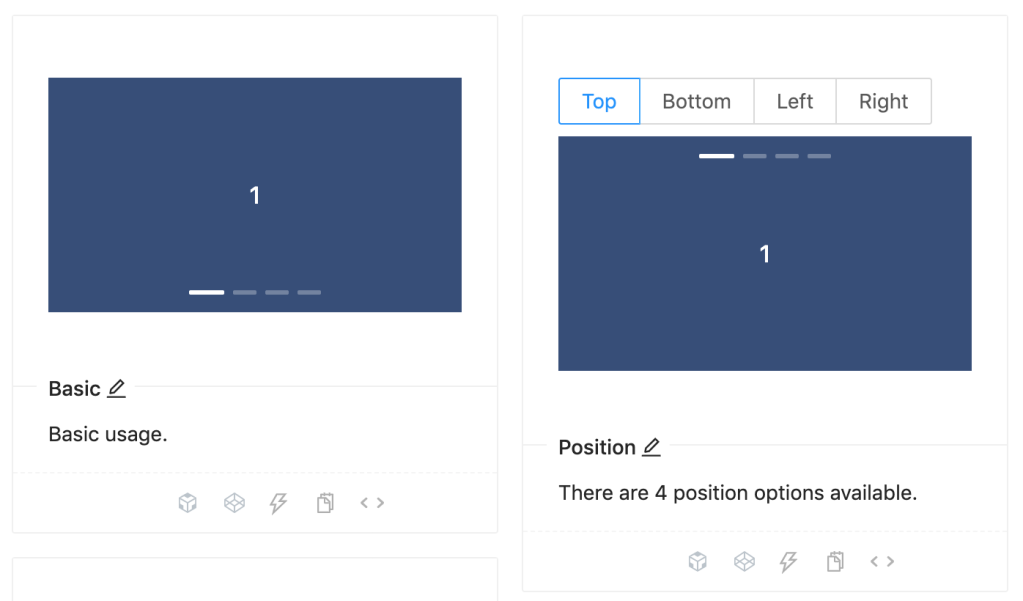Expand source code for Position demo
Viewport: 1023px width, 601px height.
(x=882, y=562)
